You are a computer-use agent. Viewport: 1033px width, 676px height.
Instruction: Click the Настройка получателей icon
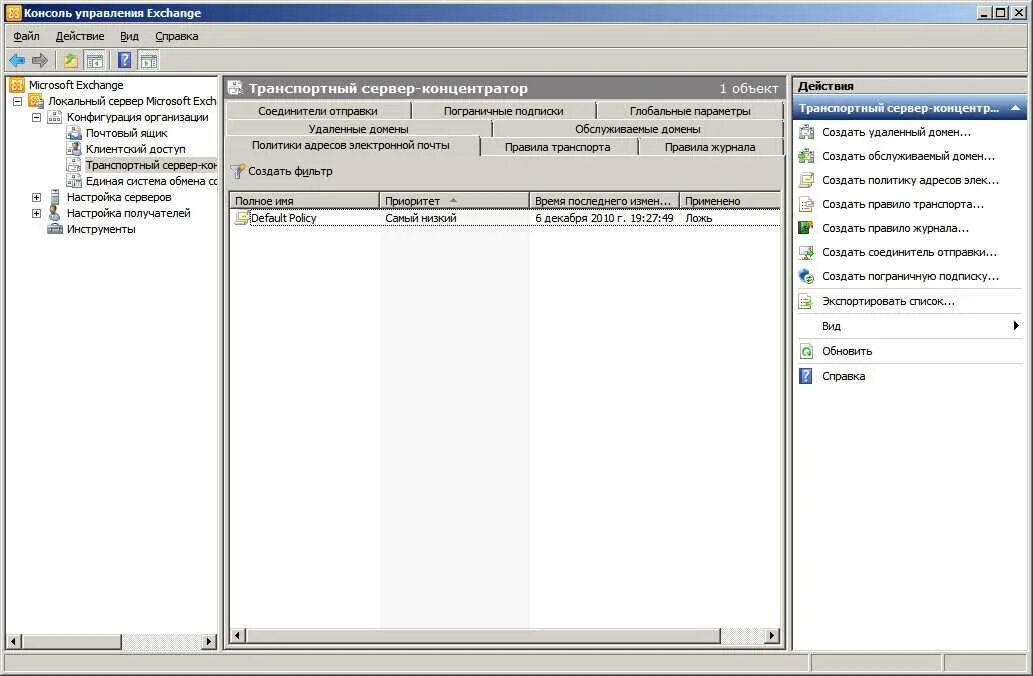click(x=55, y=212)
